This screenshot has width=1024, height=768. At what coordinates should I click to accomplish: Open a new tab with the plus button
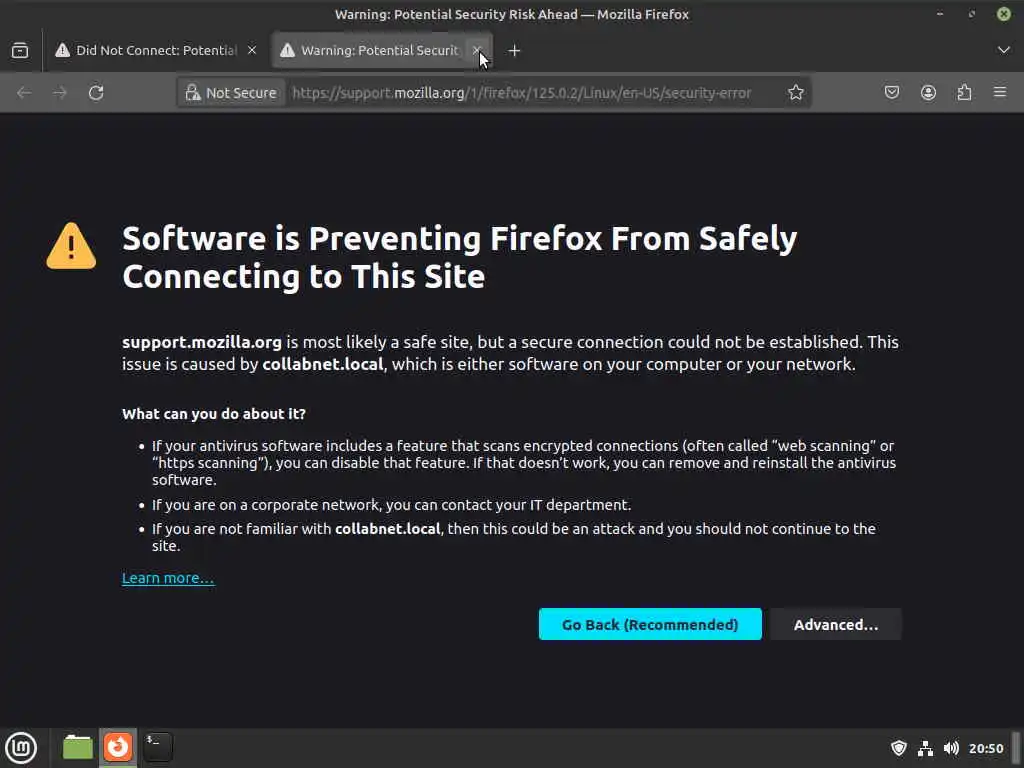[514, 50]
